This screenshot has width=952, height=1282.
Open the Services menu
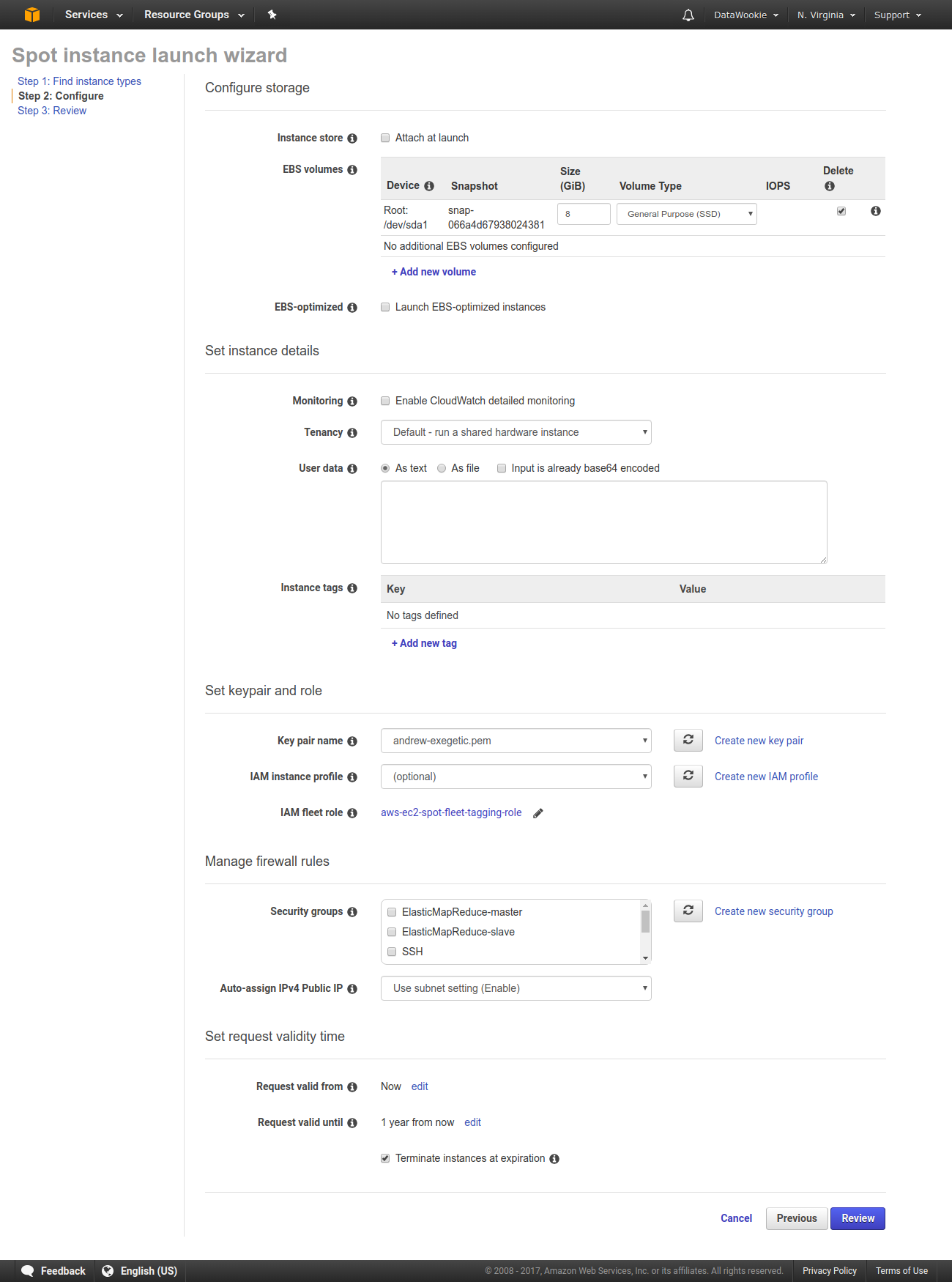(93, 15)
